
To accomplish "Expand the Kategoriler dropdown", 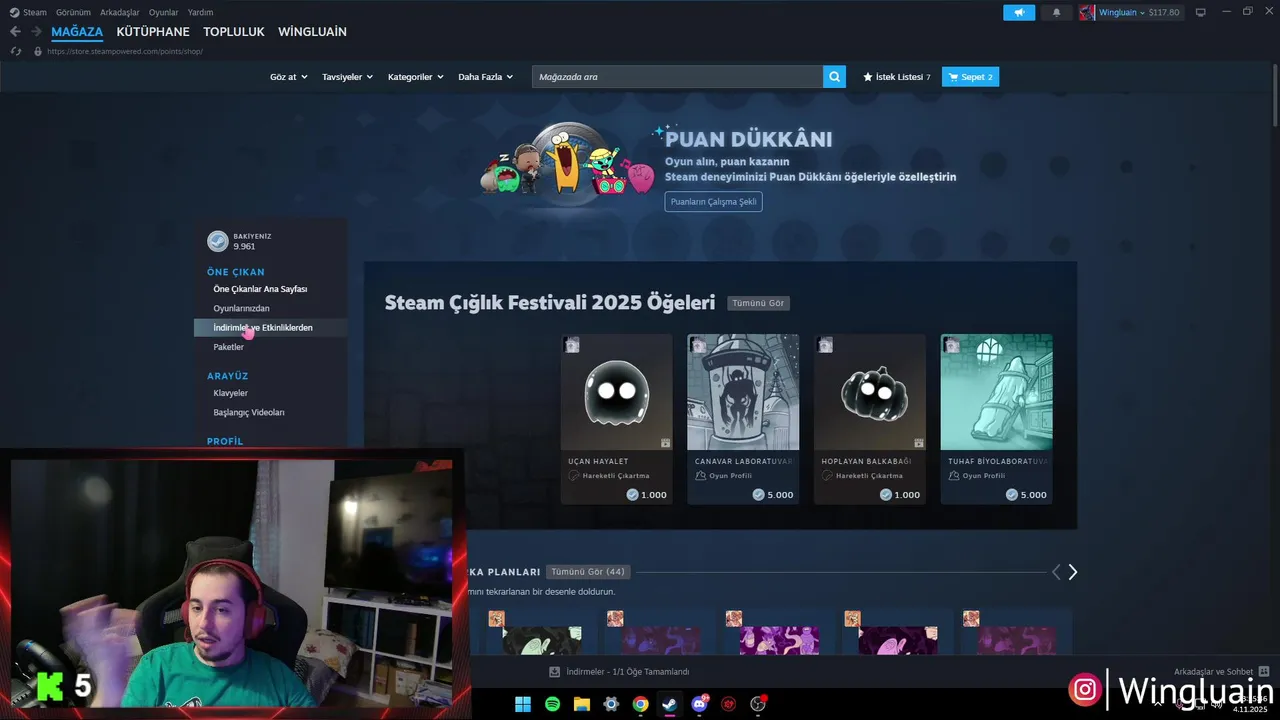I will [415, 77].
